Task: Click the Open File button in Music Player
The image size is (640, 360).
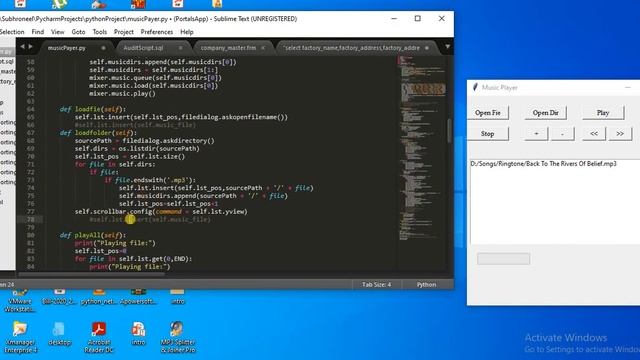Action: pyautogui.click(x=488, y=113)
